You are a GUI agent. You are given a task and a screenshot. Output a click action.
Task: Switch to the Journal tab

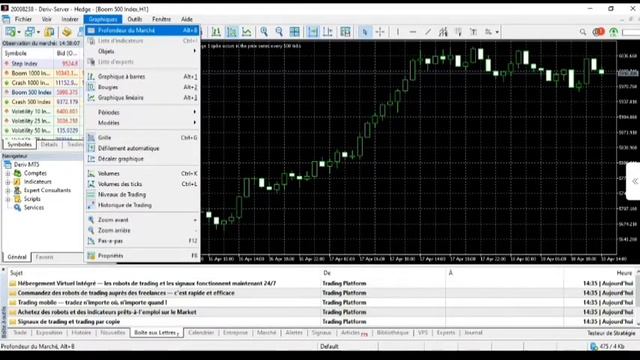point(473,333)
